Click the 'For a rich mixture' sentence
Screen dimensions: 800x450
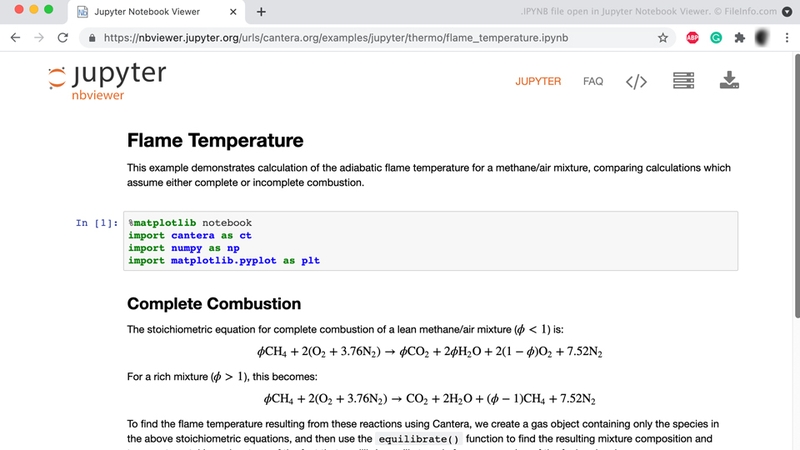pos(222,377)
